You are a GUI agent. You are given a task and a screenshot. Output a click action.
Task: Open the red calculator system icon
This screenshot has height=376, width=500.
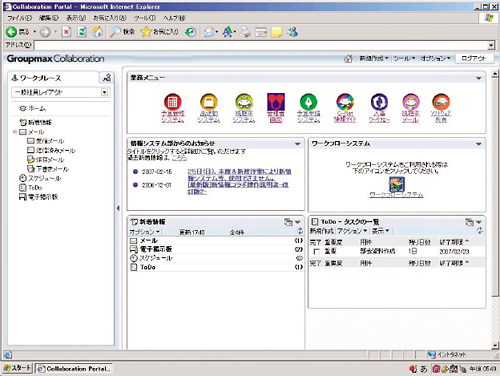point(172,102)
